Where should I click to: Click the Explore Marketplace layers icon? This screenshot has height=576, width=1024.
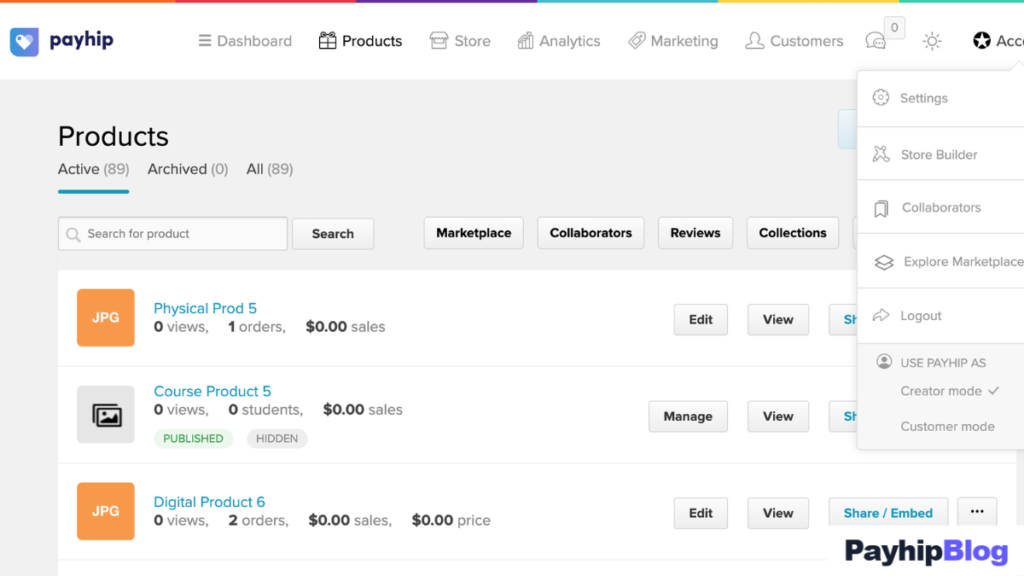[x=884, y=262]
